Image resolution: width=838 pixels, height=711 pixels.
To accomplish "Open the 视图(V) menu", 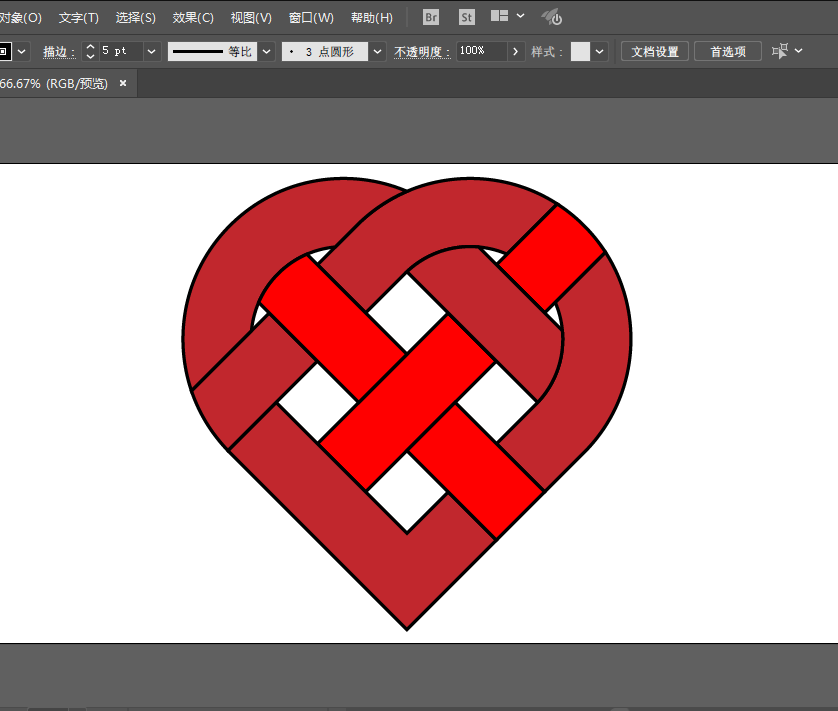I will (251, 18).
